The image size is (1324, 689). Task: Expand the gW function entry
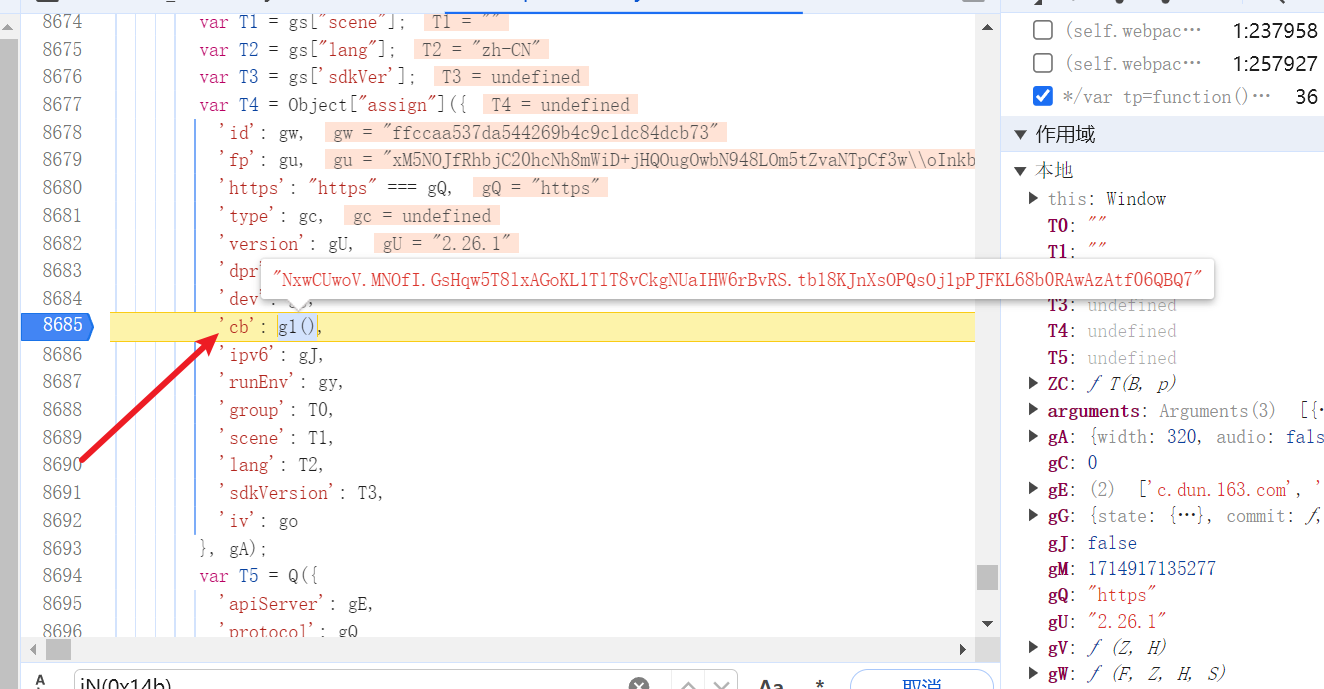(1034, 673)
